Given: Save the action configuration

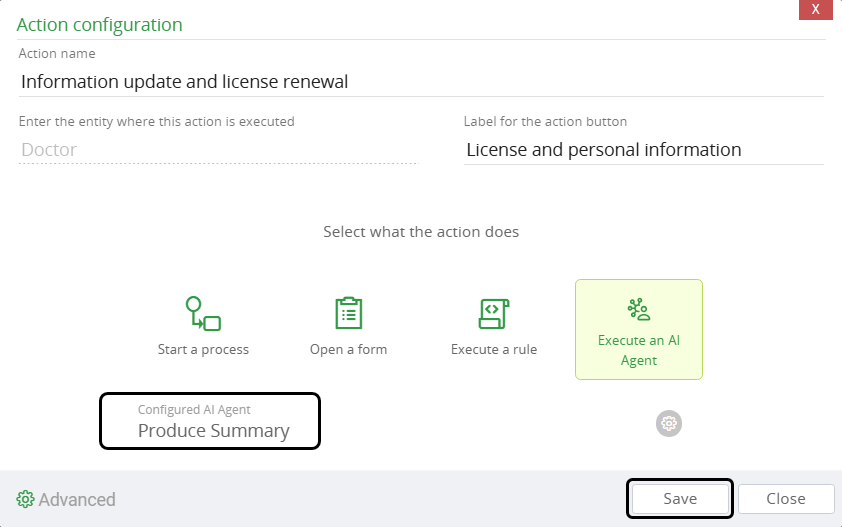Looking at the screenshot, I should click(680, 499).
